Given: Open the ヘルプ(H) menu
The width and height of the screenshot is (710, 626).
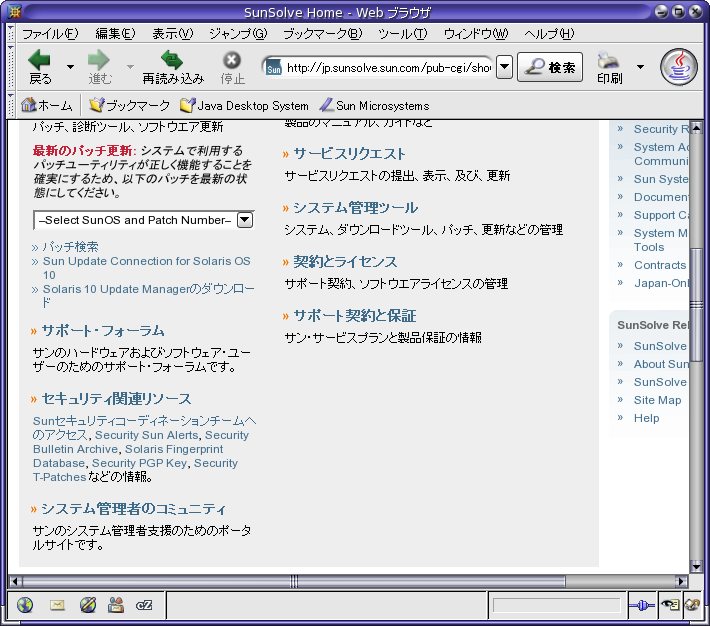Looking at the screenshot, I should [x=549, y=34].
